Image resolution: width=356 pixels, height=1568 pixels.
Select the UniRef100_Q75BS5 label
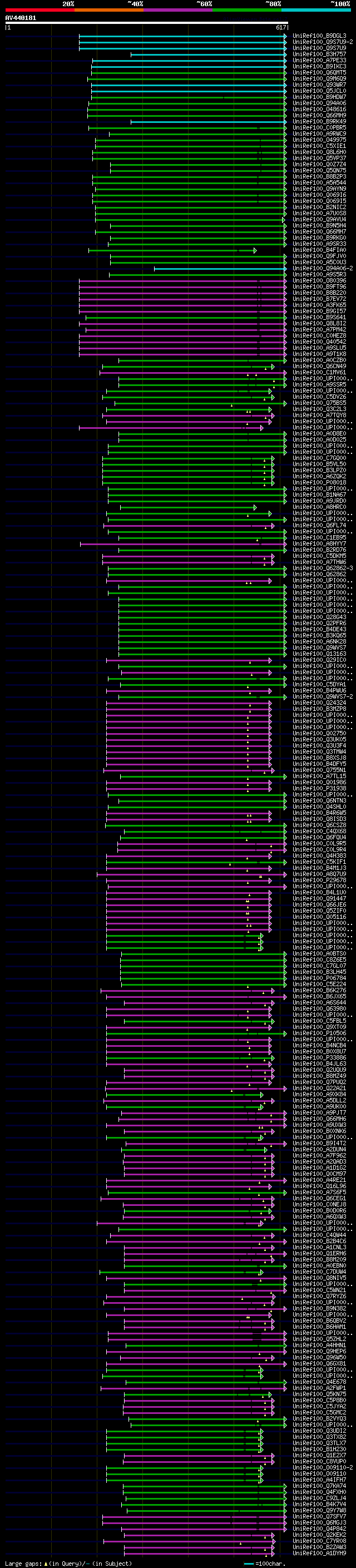(x=319, y=403)
